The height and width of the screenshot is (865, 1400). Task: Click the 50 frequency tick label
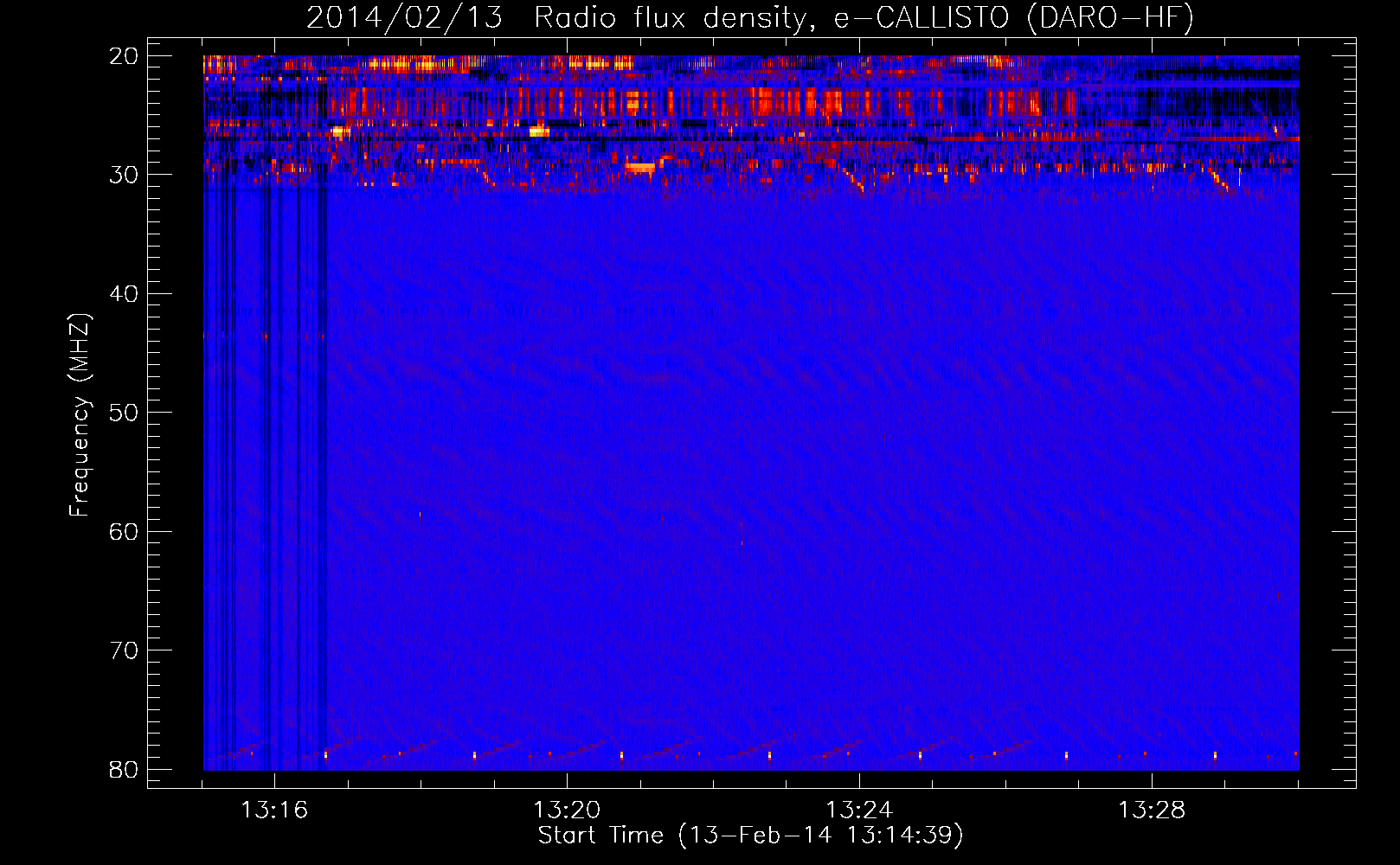click(124, 413)
